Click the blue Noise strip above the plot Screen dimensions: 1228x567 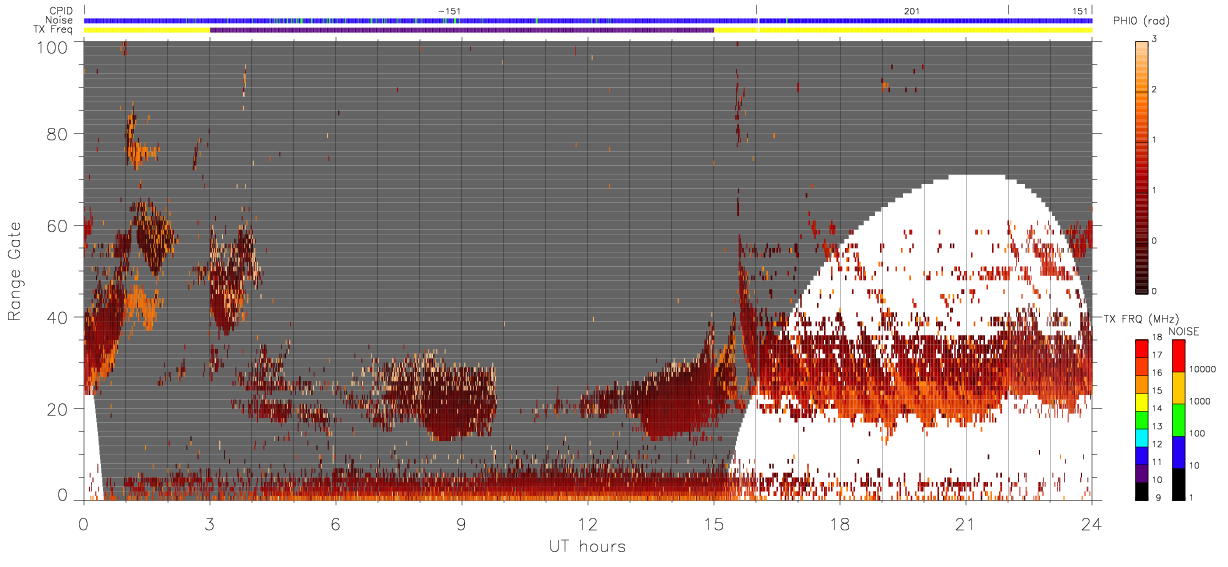tap(588, 20)
